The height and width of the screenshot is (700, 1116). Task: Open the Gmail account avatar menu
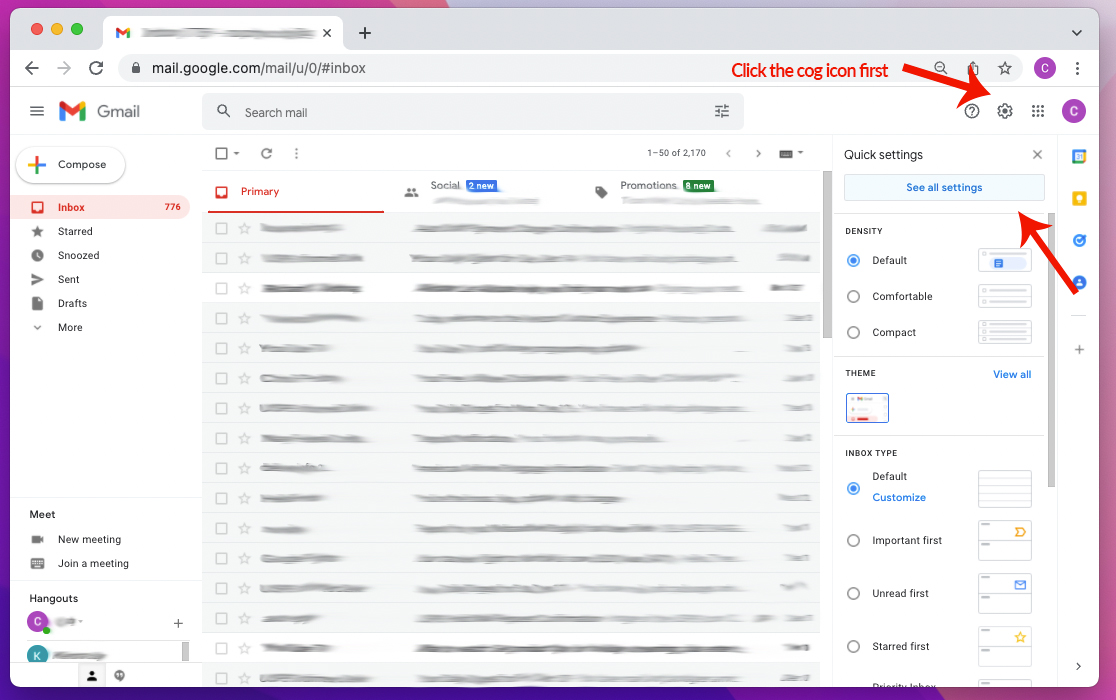click(x=1073, y=111)
